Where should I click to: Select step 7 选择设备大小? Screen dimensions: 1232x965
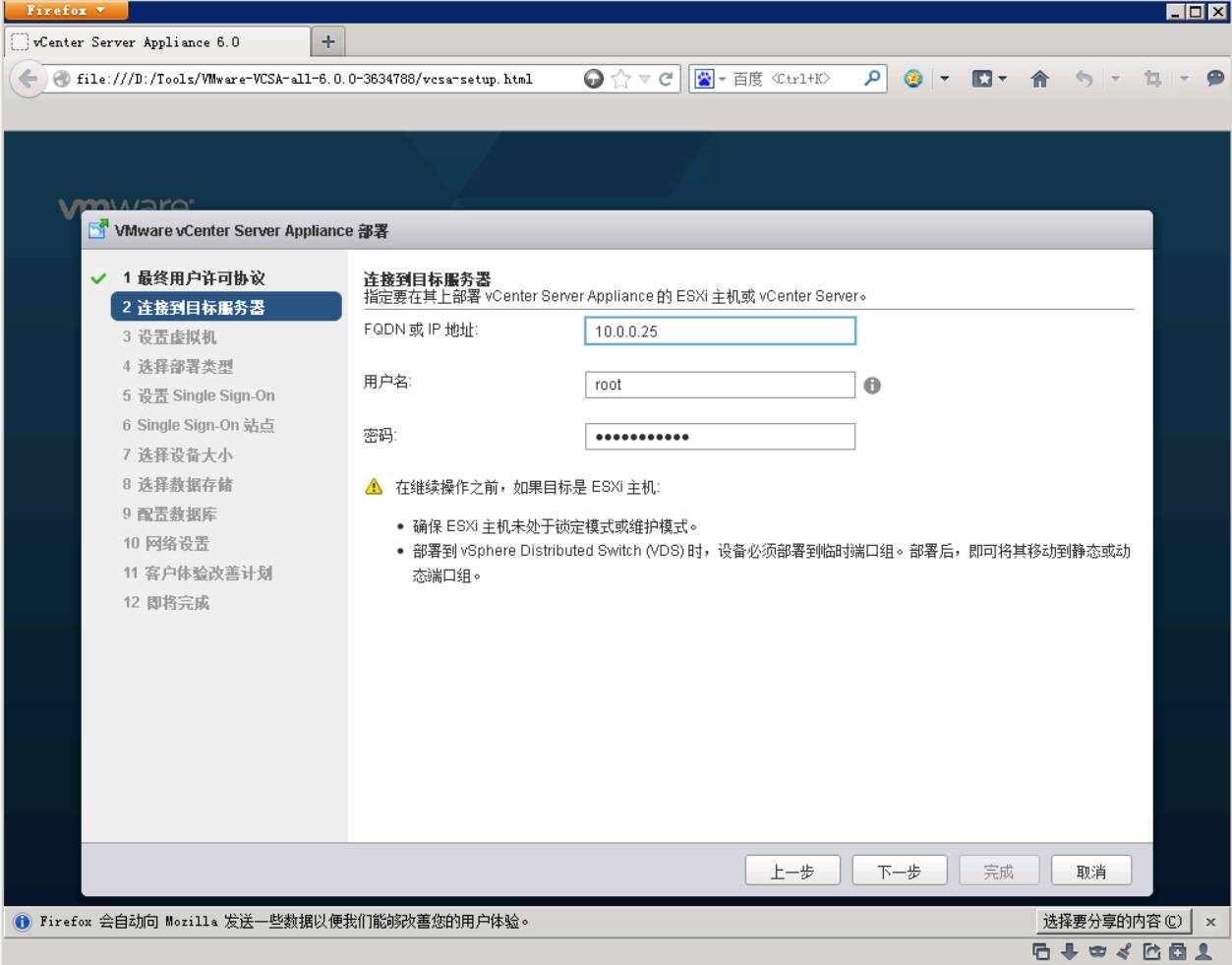[x=178, y=454]
